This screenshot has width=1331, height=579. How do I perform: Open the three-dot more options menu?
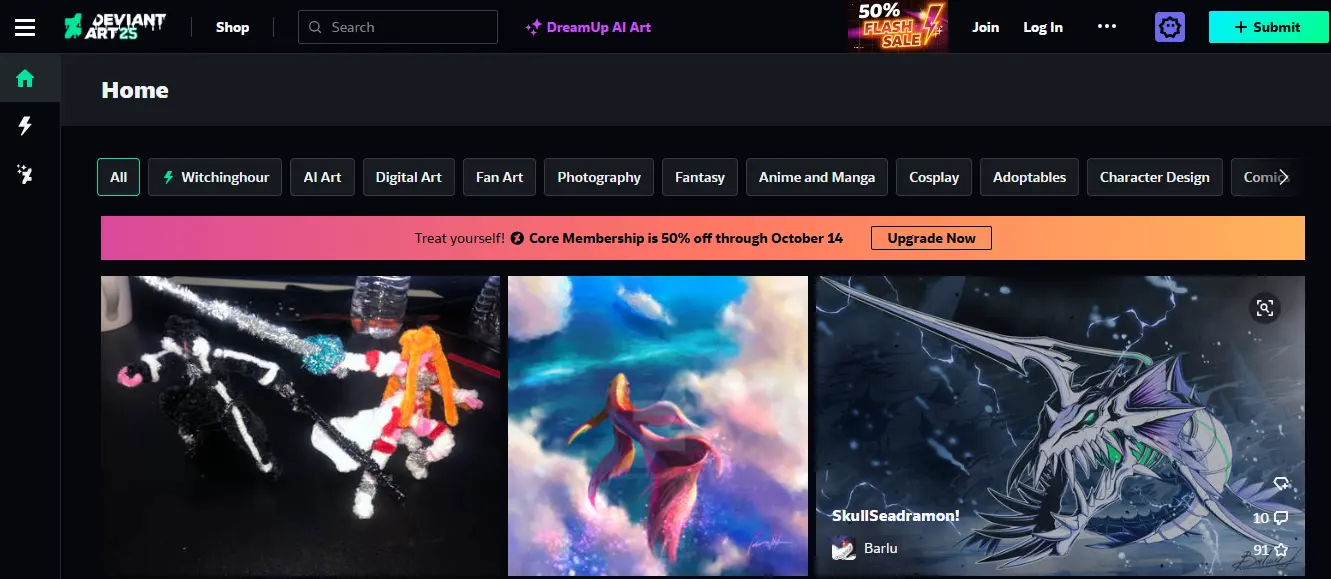pos(1106,27)
